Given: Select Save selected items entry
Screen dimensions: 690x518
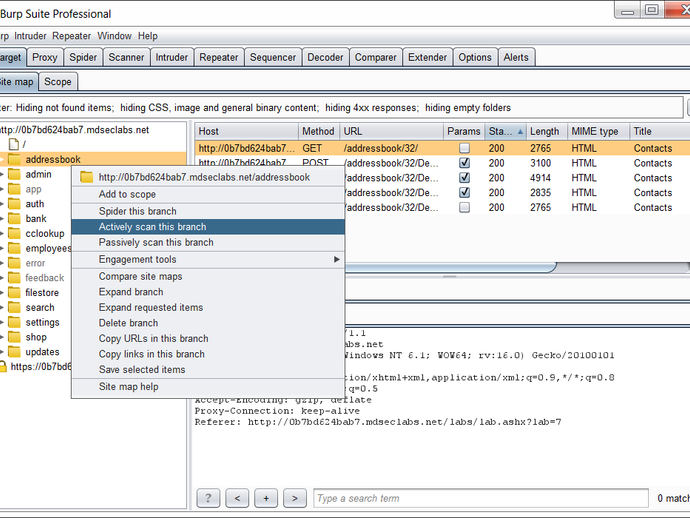Looking at the screenshot, I should (208, 370).
